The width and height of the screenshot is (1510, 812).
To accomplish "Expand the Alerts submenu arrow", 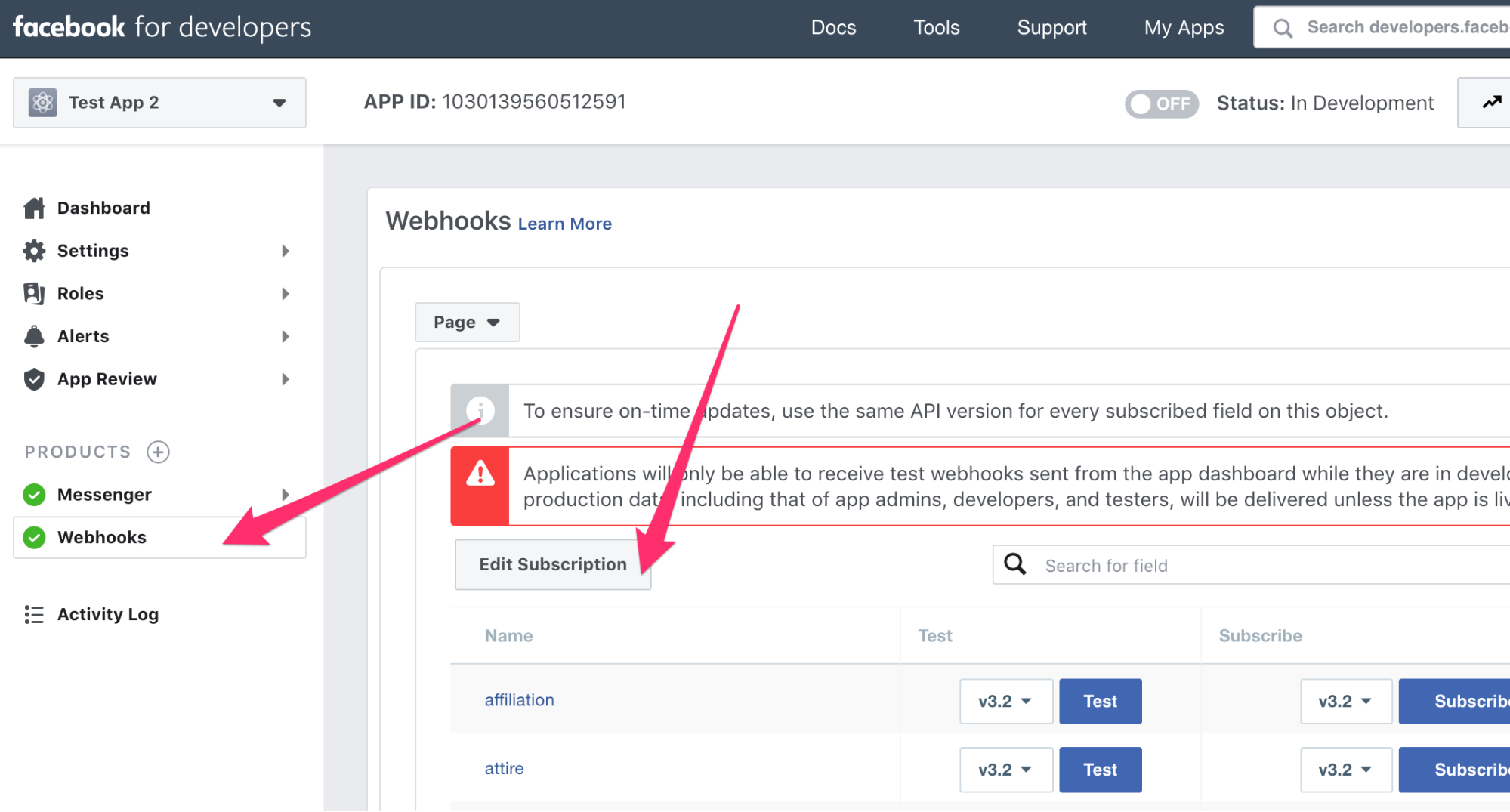I will click(286, 336).
